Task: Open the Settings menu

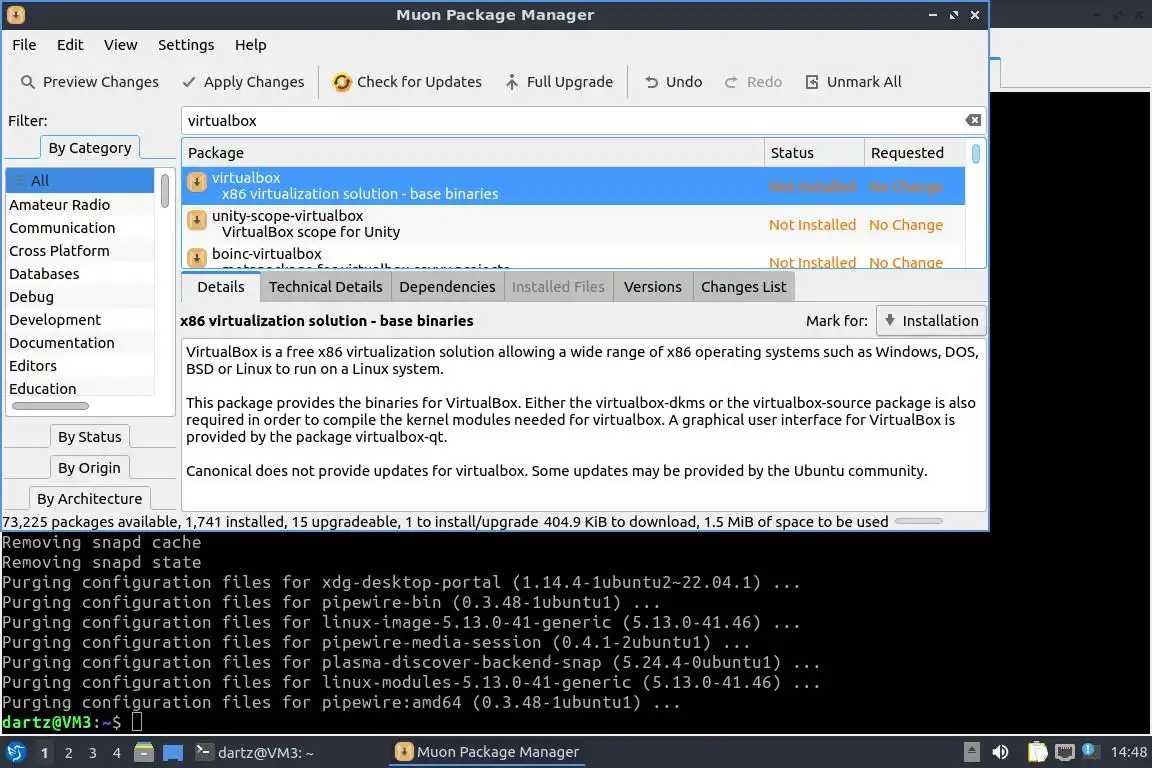Action: point(187,45)
